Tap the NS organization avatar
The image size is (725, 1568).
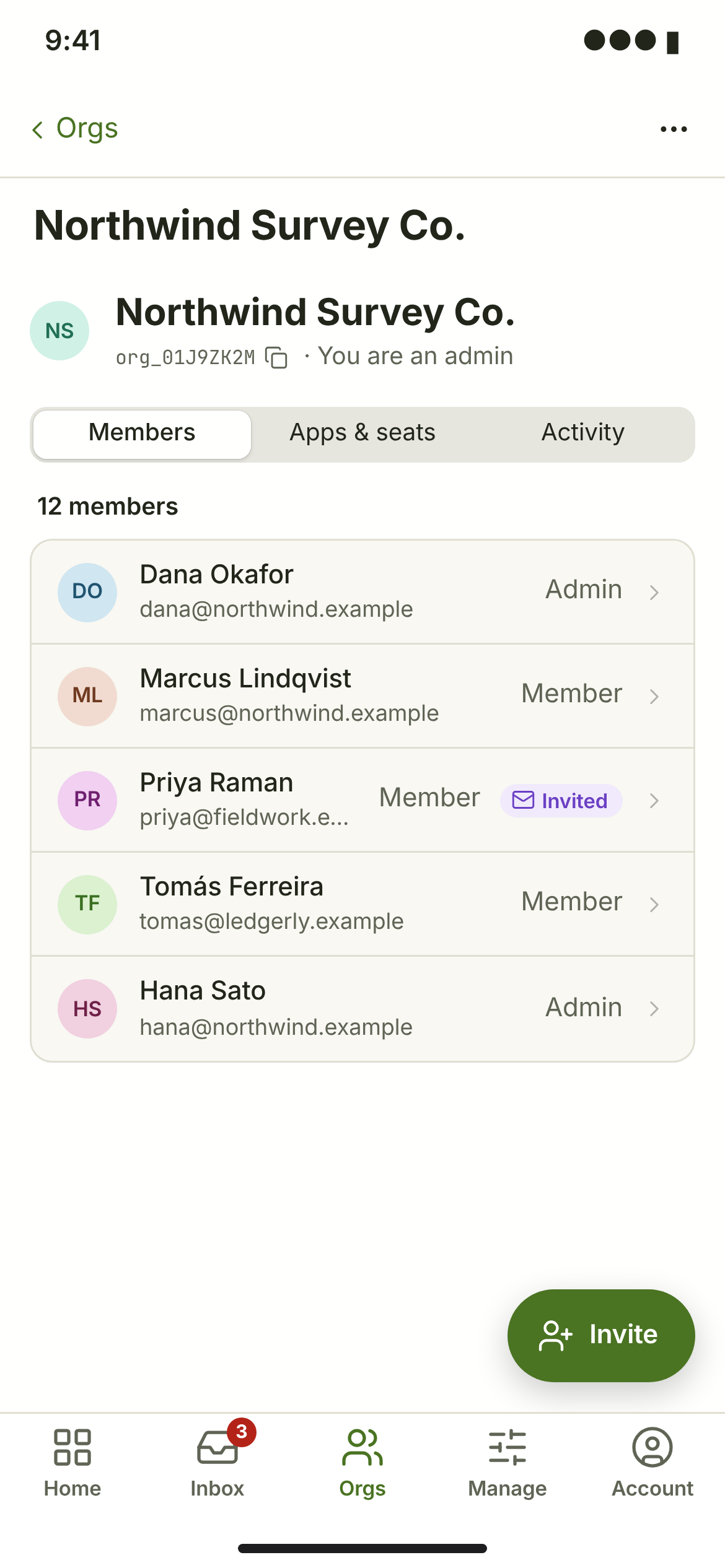(59, 331)
